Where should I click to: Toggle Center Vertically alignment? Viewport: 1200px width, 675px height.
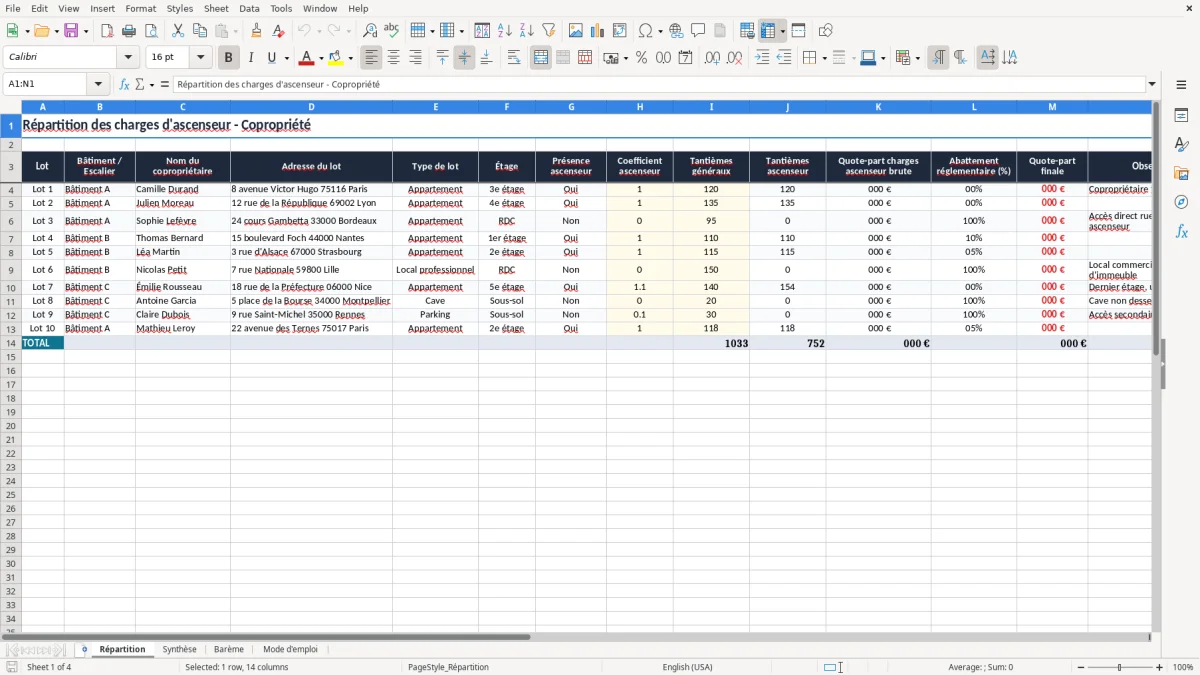[x=464, y=58]
